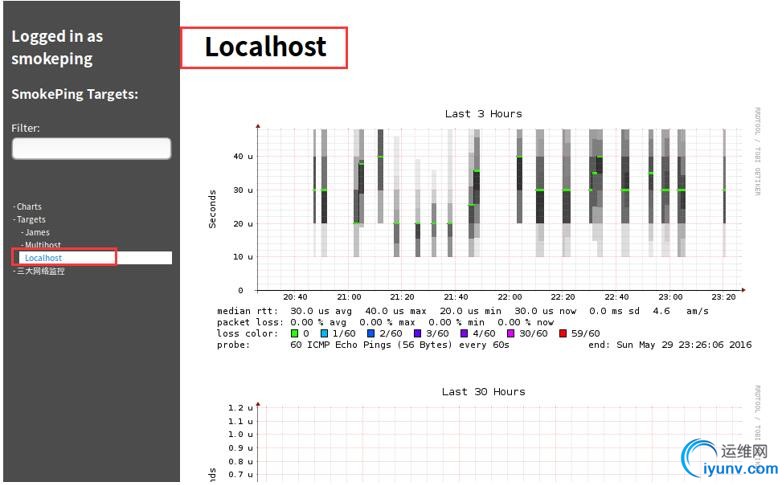Click the 23:20 time axis label

click(x=724, y=297)
